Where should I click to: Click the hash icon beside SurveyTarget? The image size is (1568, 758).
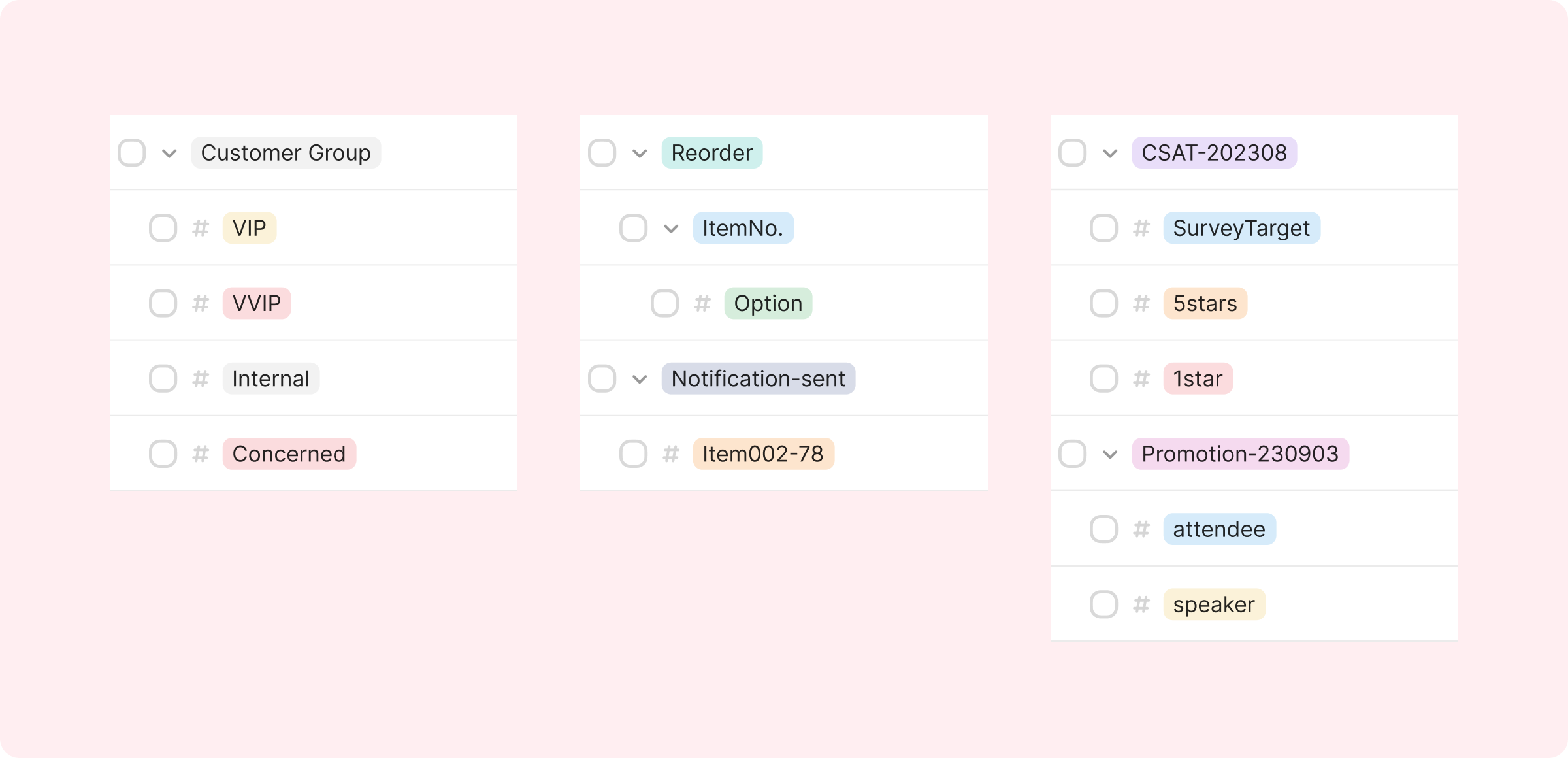pos(1141,228)
